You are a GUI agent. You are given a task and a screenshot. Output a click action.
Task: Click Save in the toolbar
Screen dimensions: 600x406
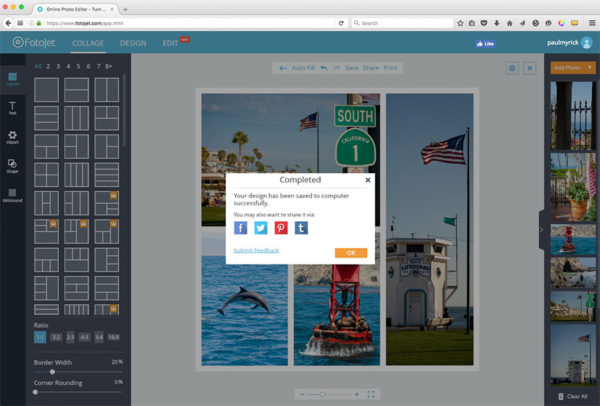pos(352,68)
